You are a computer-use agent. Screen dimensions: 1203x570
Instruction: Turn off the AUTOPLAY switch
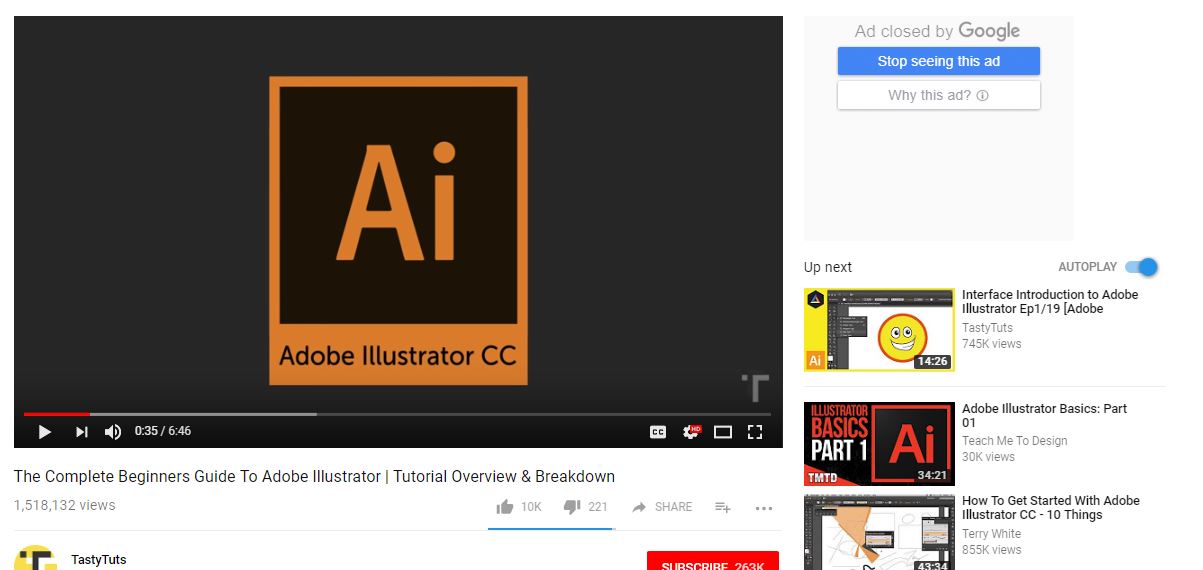pyautogui.click(x=1141, y=267)
